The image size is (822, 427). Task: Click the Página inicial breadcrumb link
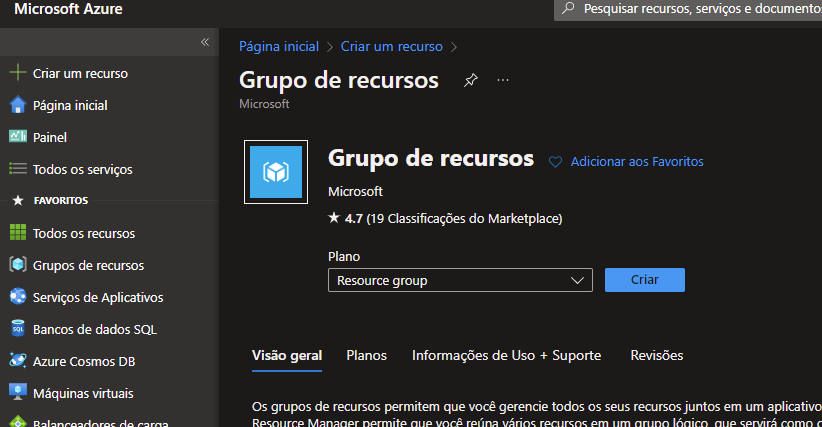click(279, 46)
